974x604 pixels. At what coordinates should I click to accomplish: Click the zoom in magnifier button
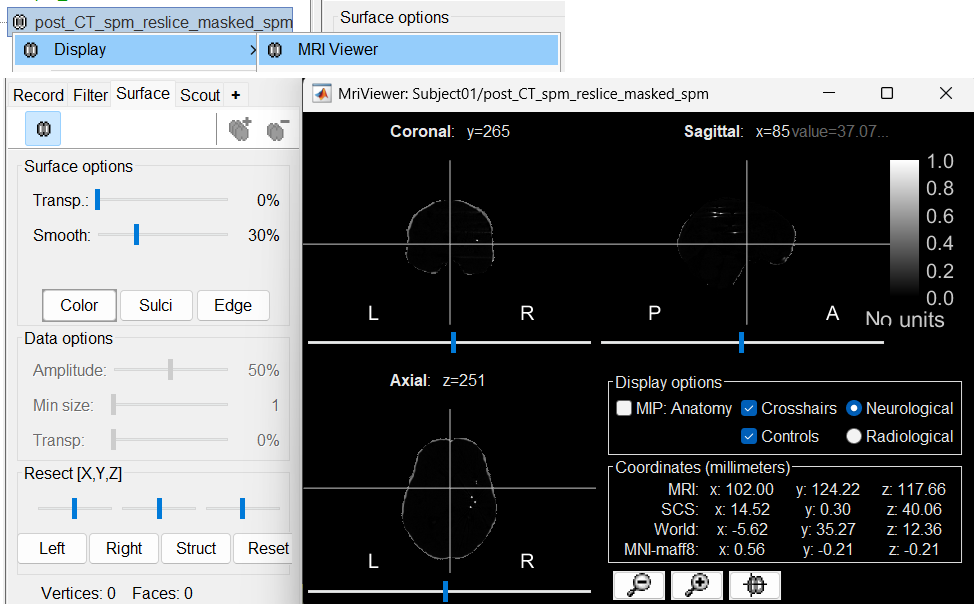(695, 585)
